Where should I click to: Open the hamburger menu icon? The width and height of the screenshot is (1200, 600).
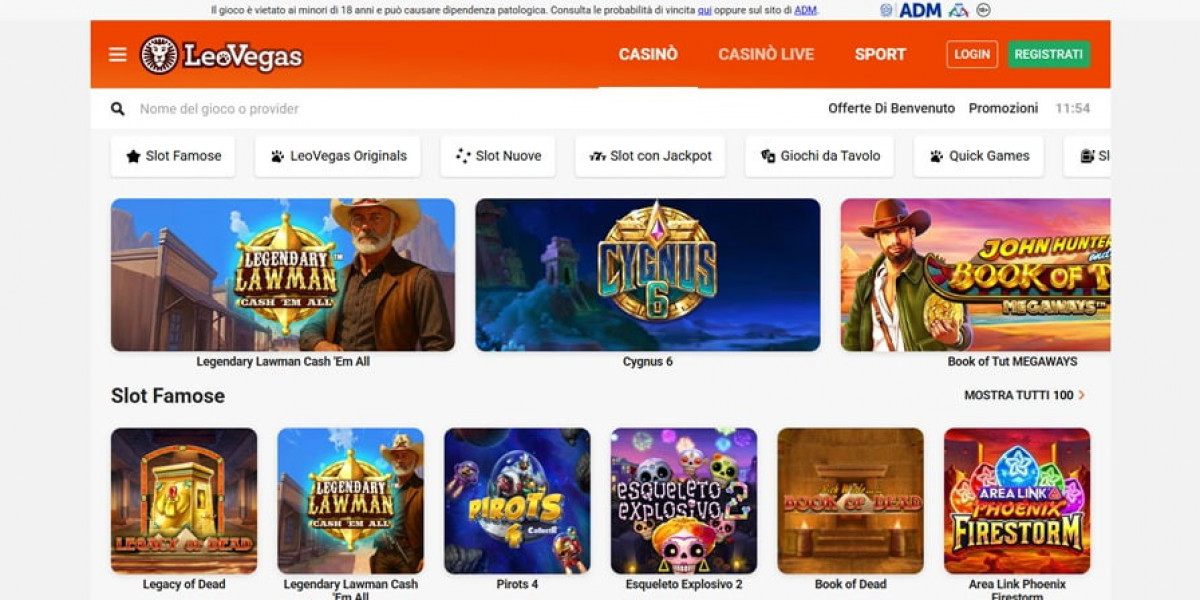[118, 54]
